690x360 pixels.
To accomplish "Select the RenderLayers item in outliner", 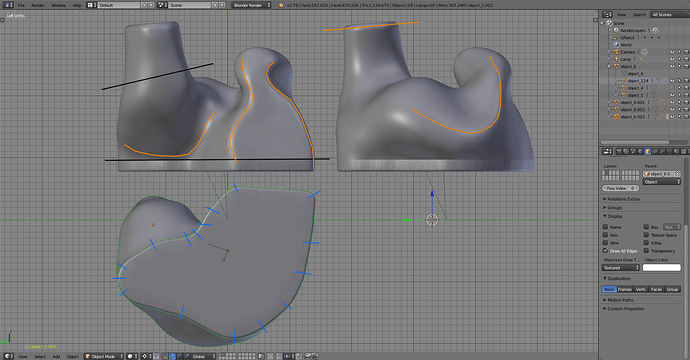I will click(632, 30).
